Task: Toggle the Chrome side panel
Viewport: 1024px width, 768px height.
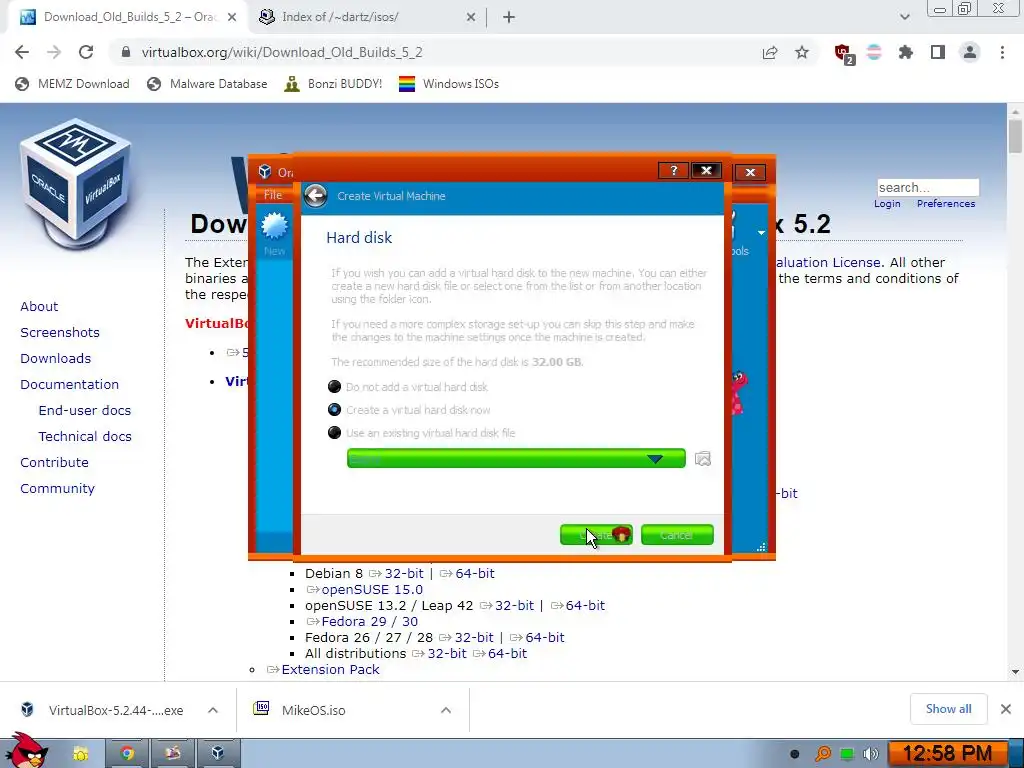Action: pos(938,52)
